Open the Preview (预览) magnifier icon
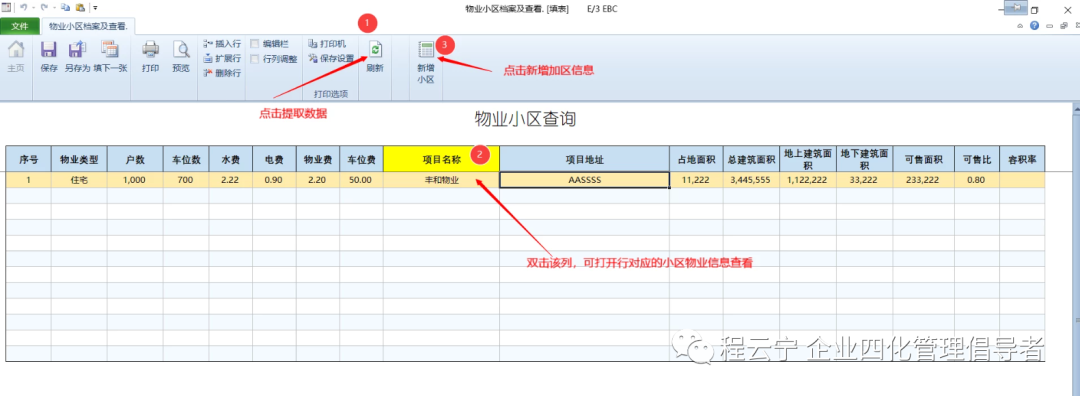1080x396 pixels. tap(180, 50)
